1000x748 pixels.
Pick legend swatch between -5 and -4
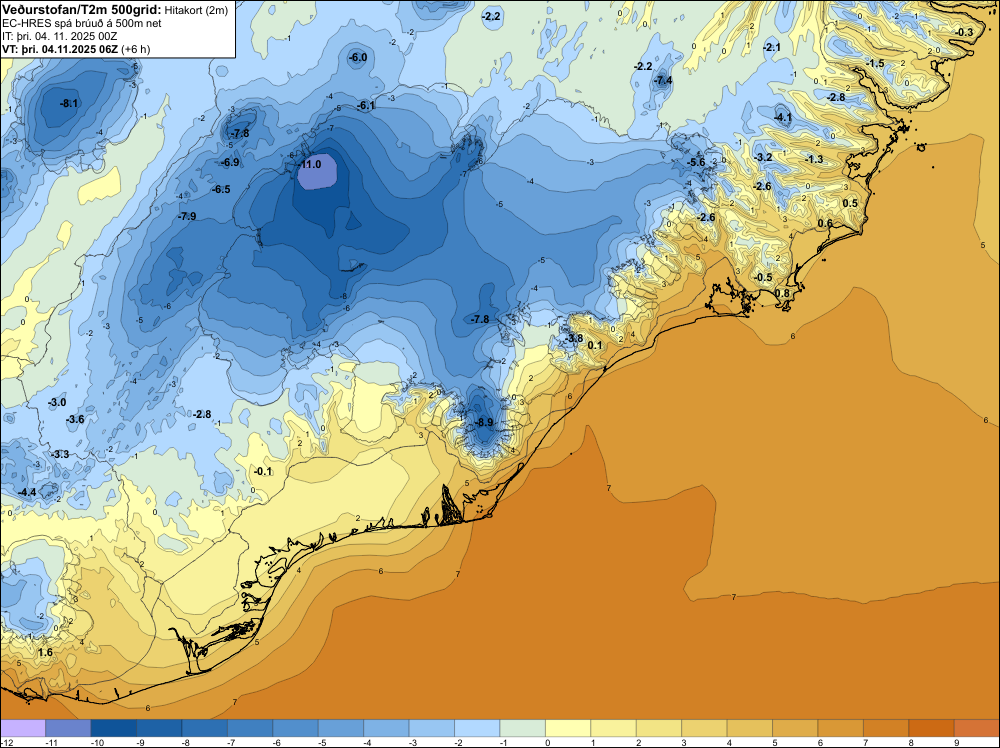341,728
